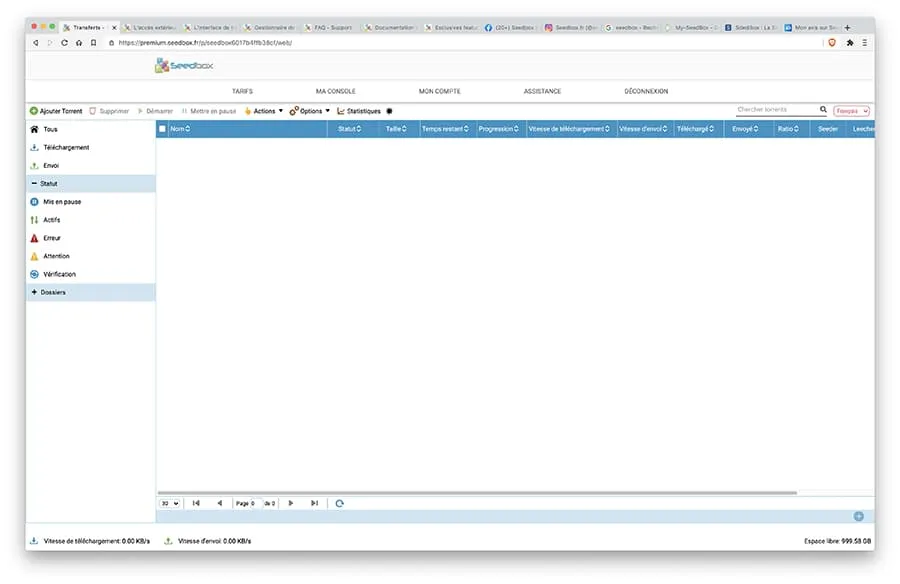Screen dimensions: 900x584
Task: Click Mettre en pause in toolbar
Action: [x=209, y=111]
